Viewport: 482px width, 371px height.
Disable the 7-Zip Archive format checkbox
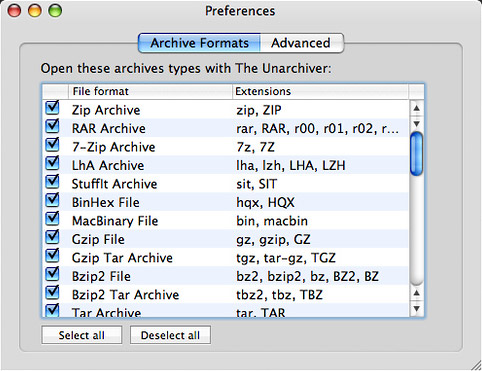click(x=52, y=145)
